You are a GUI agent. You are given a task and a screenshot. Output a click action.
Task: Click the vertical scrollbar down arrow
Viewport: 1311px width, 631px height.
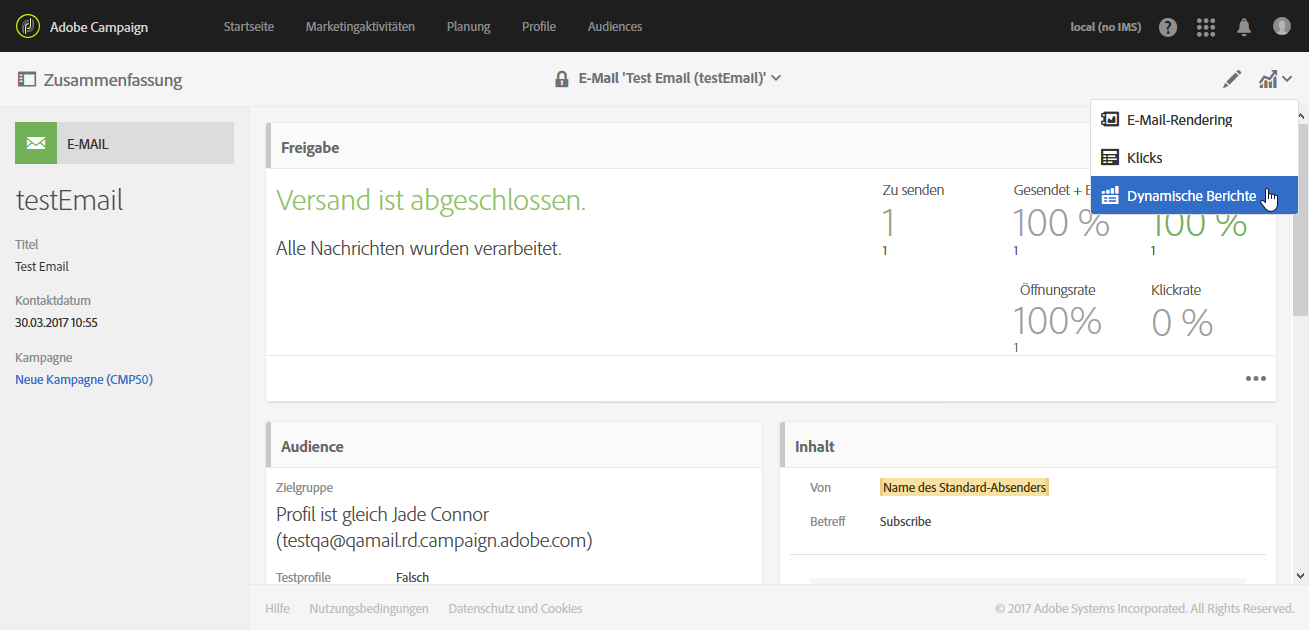pyautogui.click(x=1300, y=576)
